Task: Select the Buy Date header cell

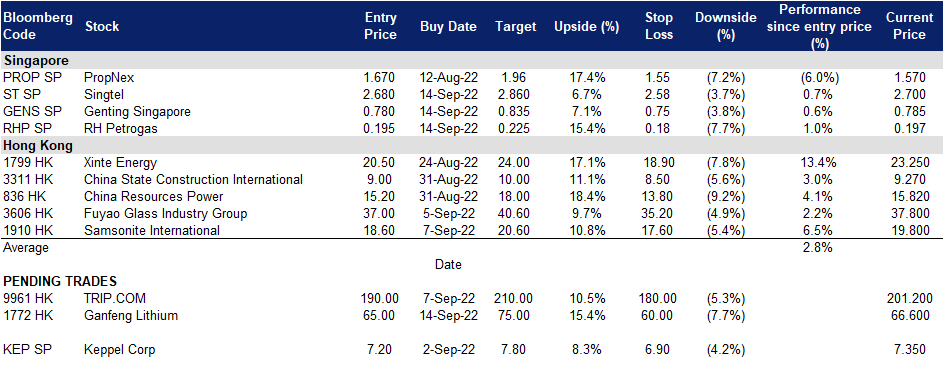Action: pyautogui.click(x=448, y=26)
